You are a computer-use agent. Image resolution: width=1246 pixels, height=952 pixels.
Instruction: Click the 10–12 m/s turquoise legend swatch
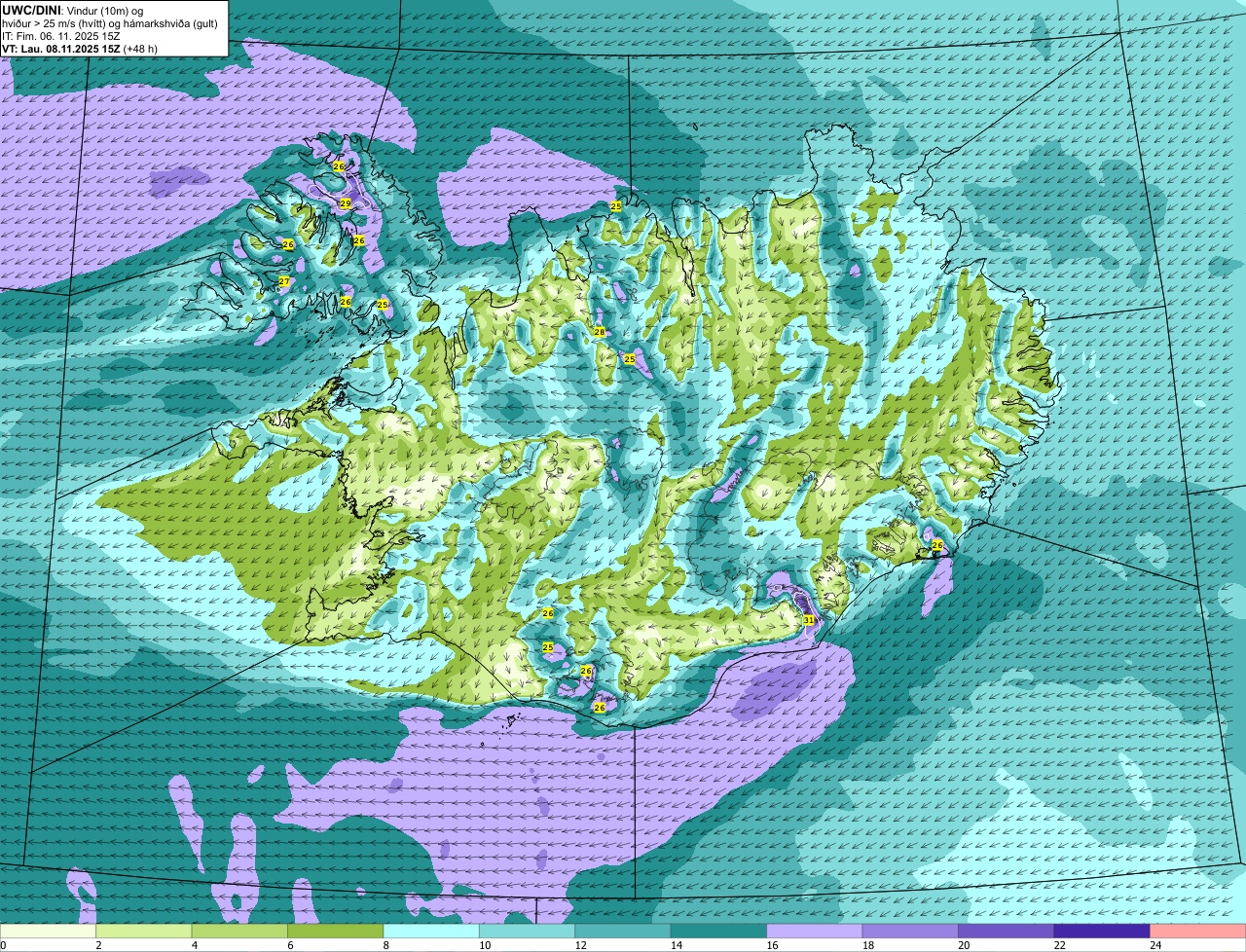pos(529,932)
